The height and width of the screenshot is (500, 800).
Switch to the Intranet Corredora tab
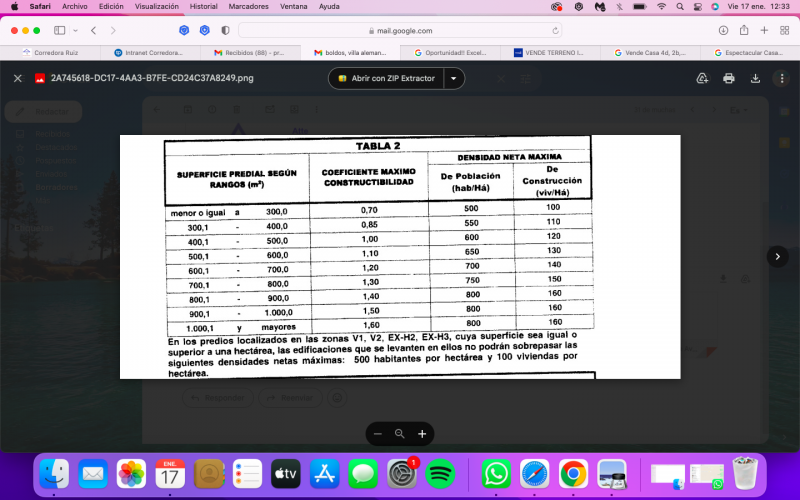(150, 53)
